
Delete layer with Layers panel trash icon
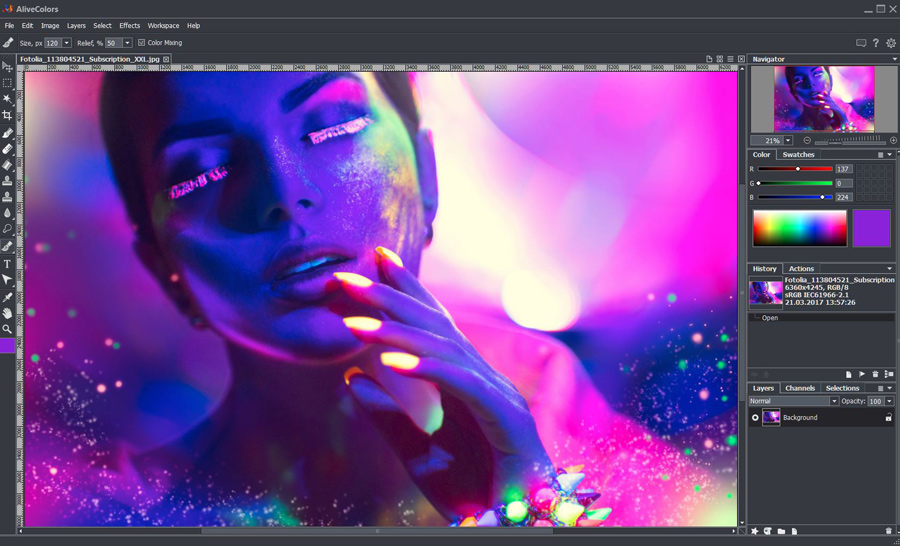tap(889, 532)
